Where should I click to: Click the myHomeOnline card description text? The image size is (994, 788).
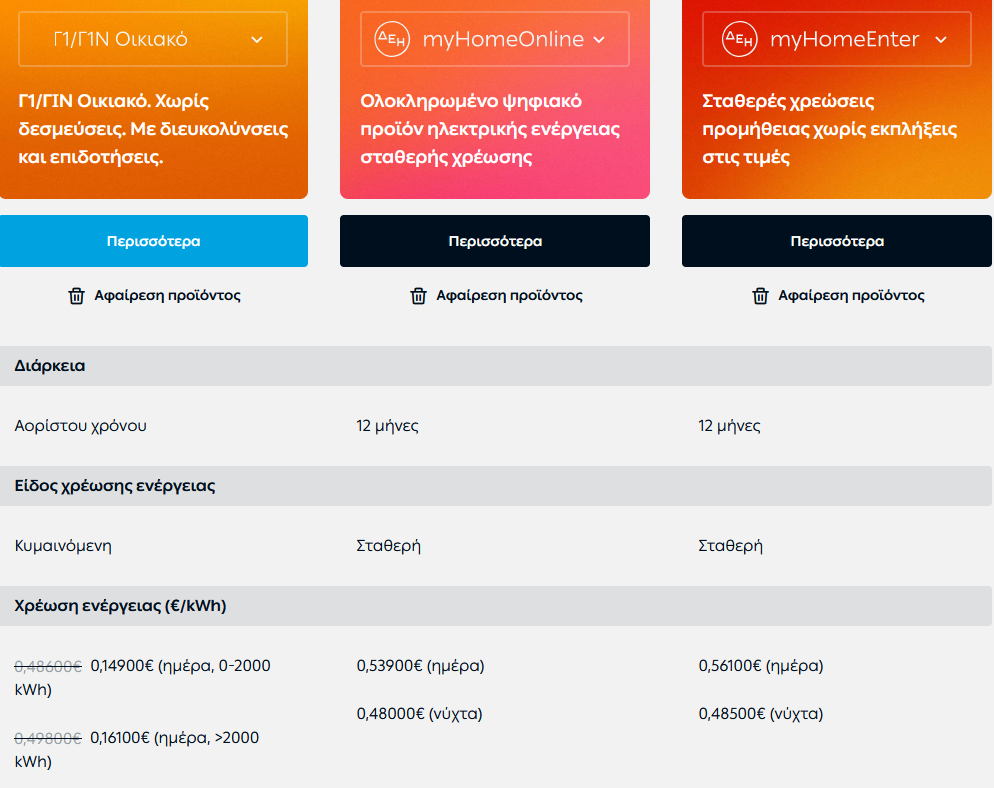point(490,129)
